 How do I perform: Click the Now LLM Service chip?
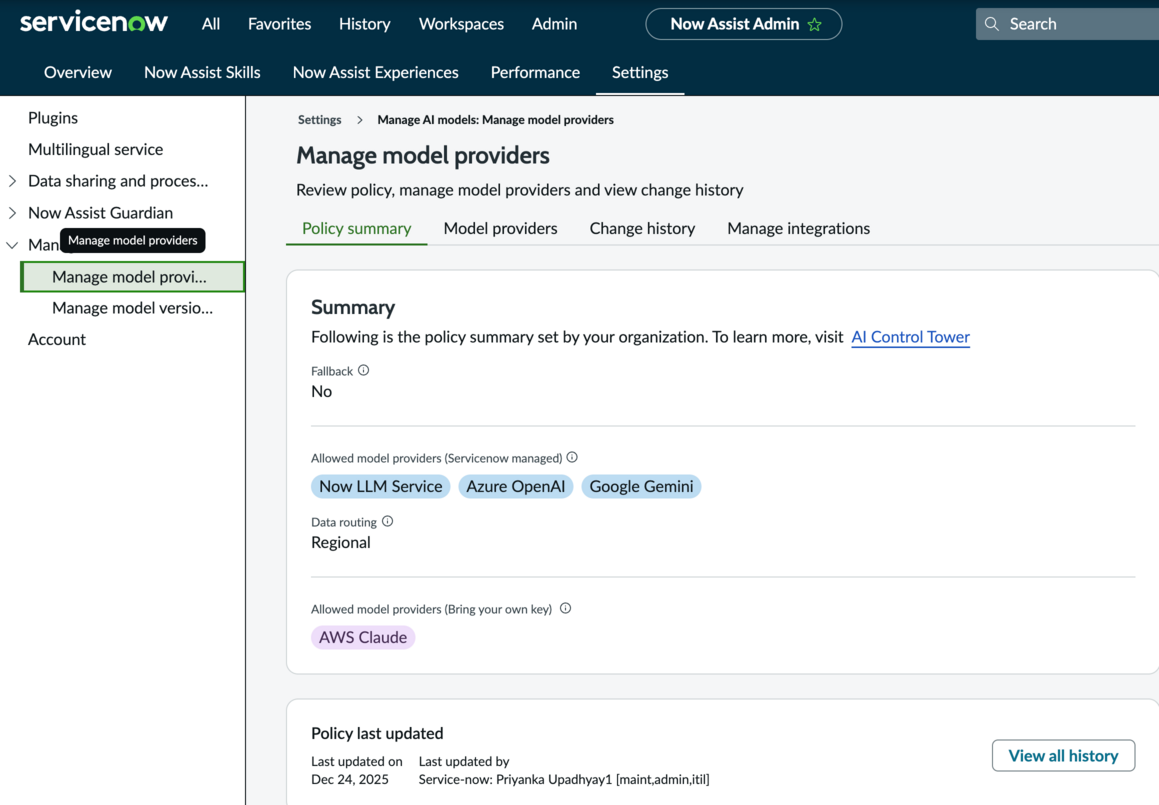(x=381, y=486)
